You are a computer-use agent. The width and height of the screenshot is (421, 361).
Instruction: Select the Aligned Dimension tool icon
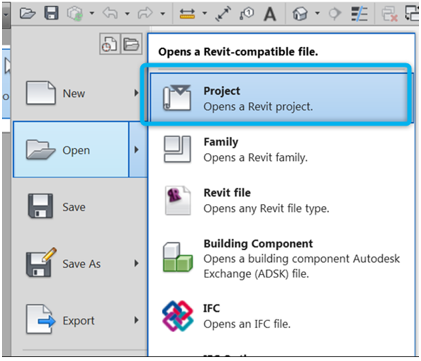pyautogui.click(x=223, y=14)
